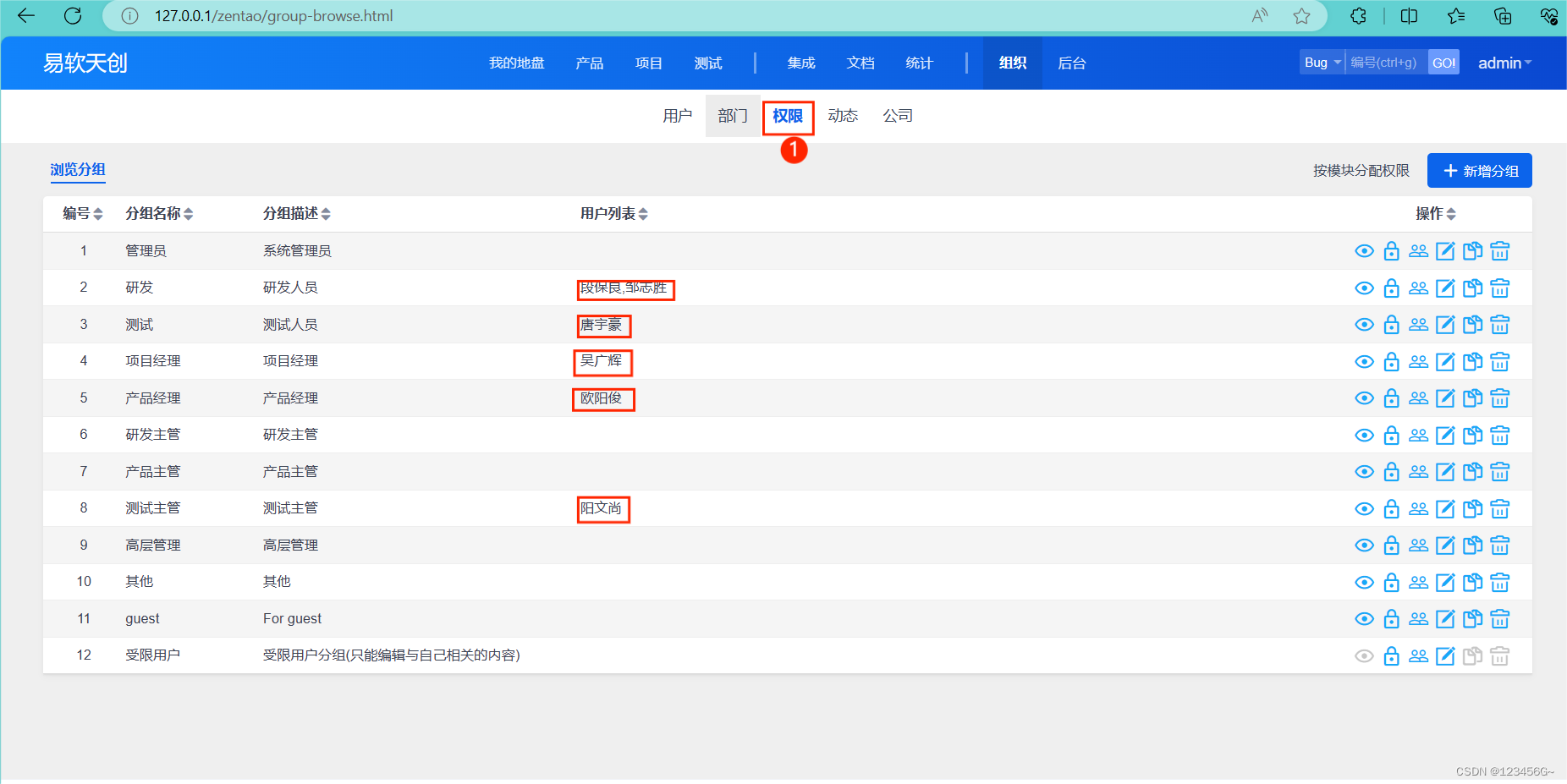Viewport: 1567px width, 784px height.
Task: Click the 易软天创 logo text
Action: 85,63
